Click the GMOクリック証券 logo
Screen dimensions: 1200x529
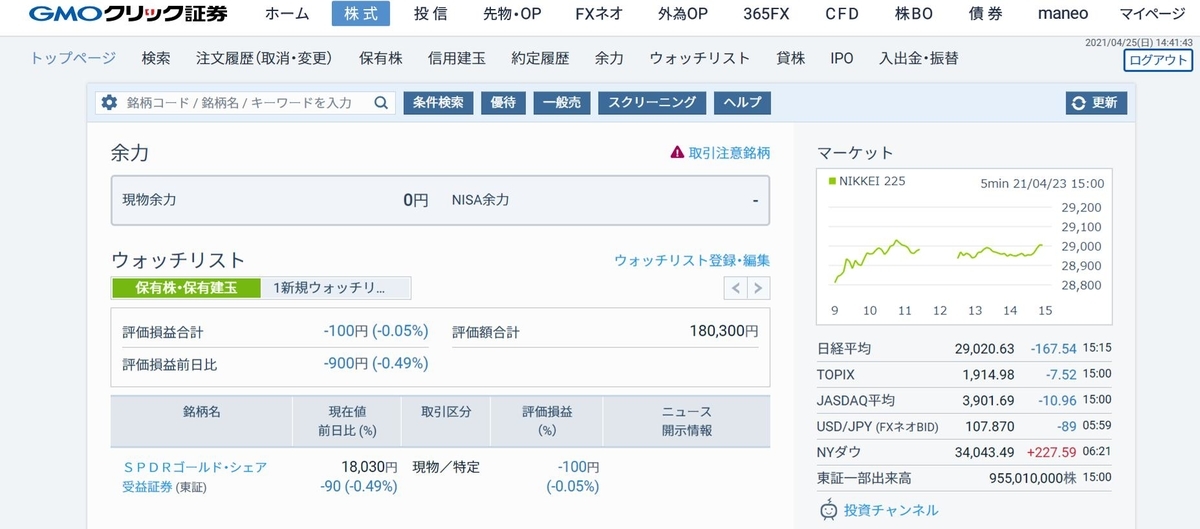[x=128, y=14]
